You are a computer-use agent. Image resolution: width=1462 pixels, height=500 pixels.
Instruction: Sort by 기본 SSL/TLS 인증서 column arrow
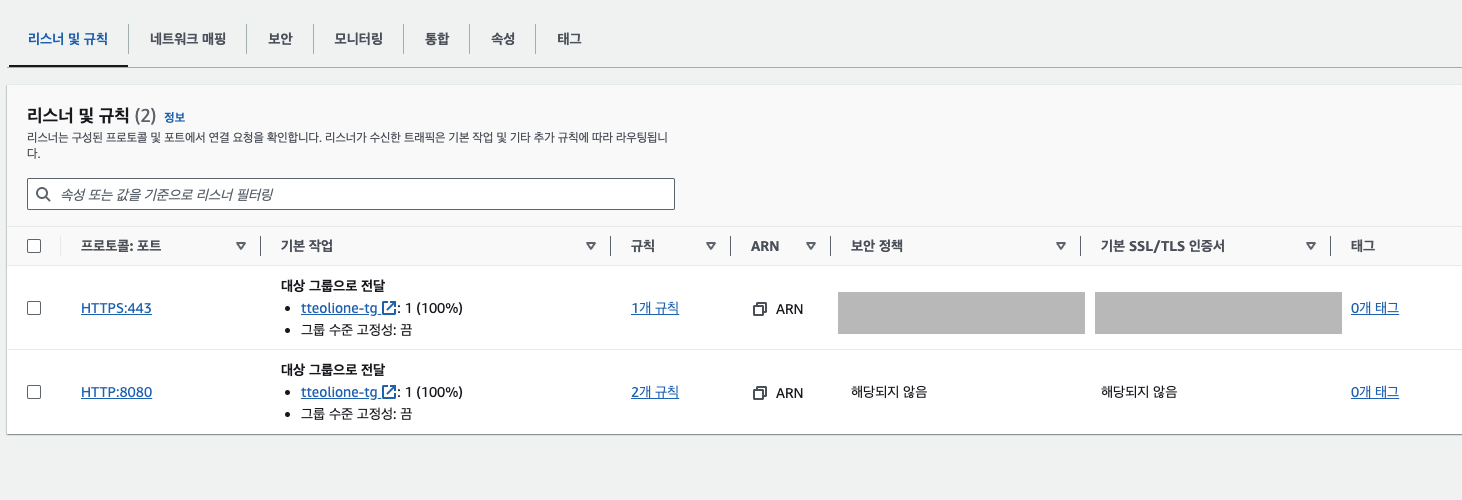point(1311,246)
